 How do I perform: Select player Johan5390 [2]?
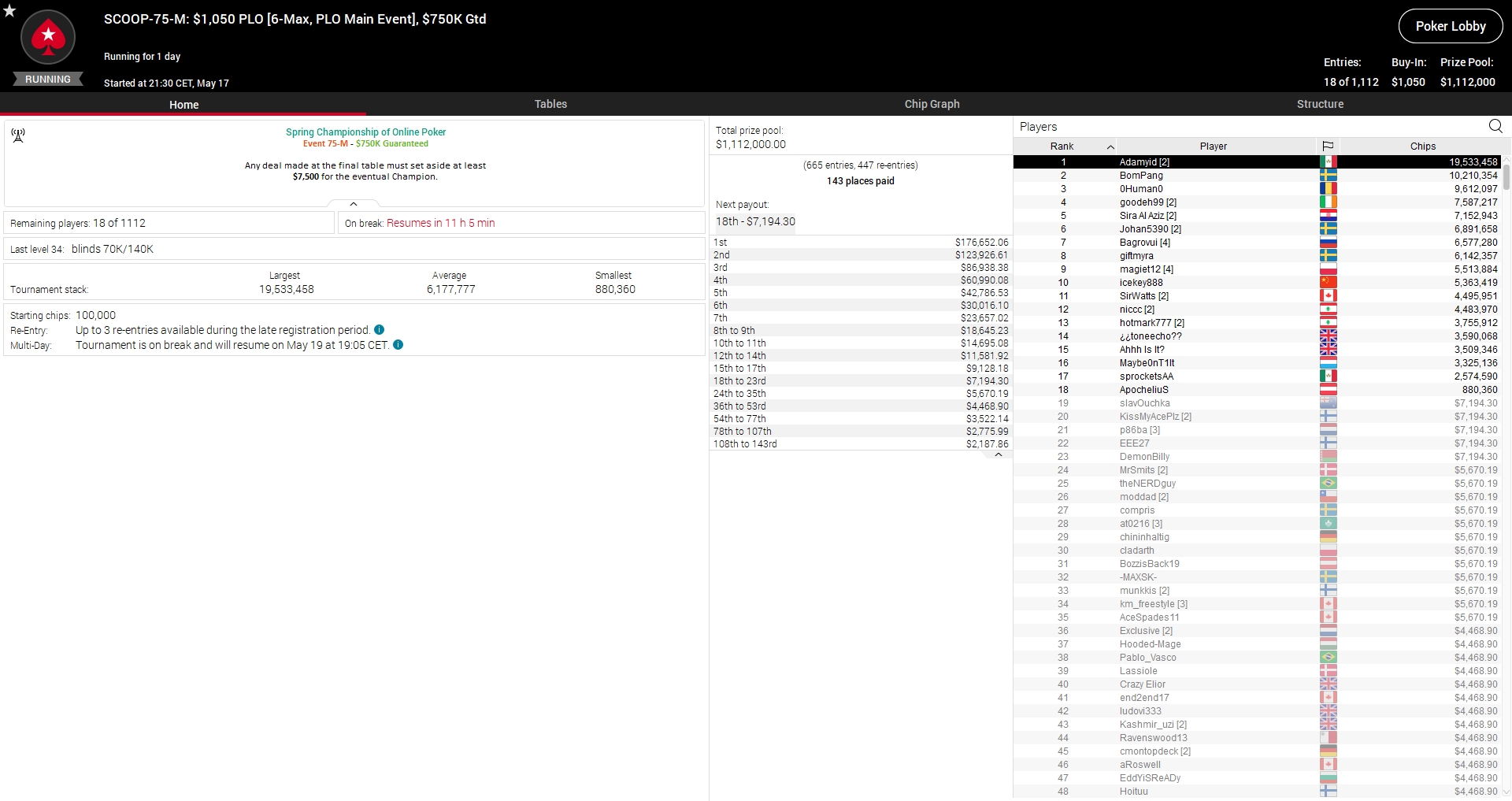click(x=1257, y=229)
